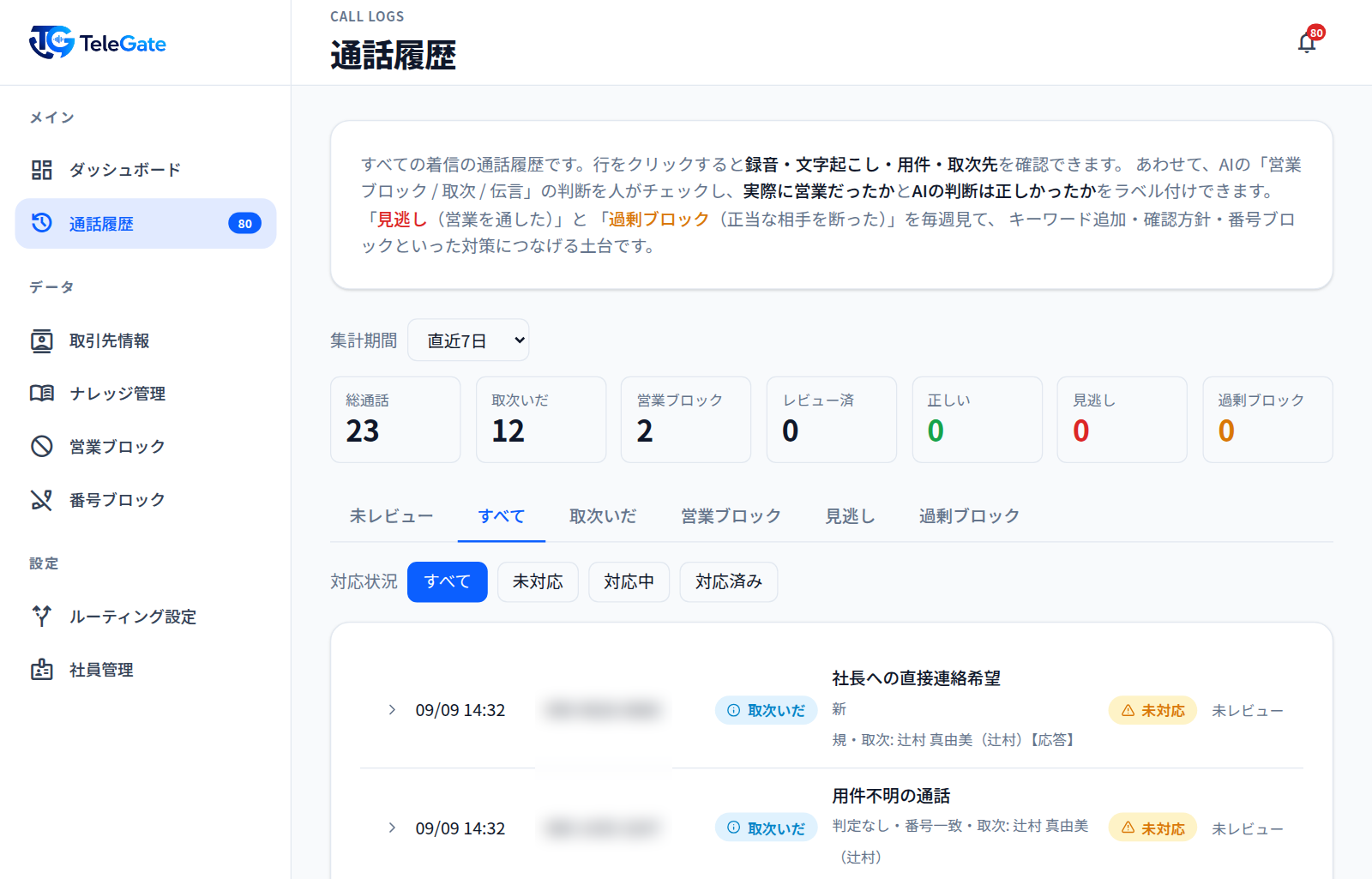
Task: Select the すべて review tab
Action: (502, 516)
